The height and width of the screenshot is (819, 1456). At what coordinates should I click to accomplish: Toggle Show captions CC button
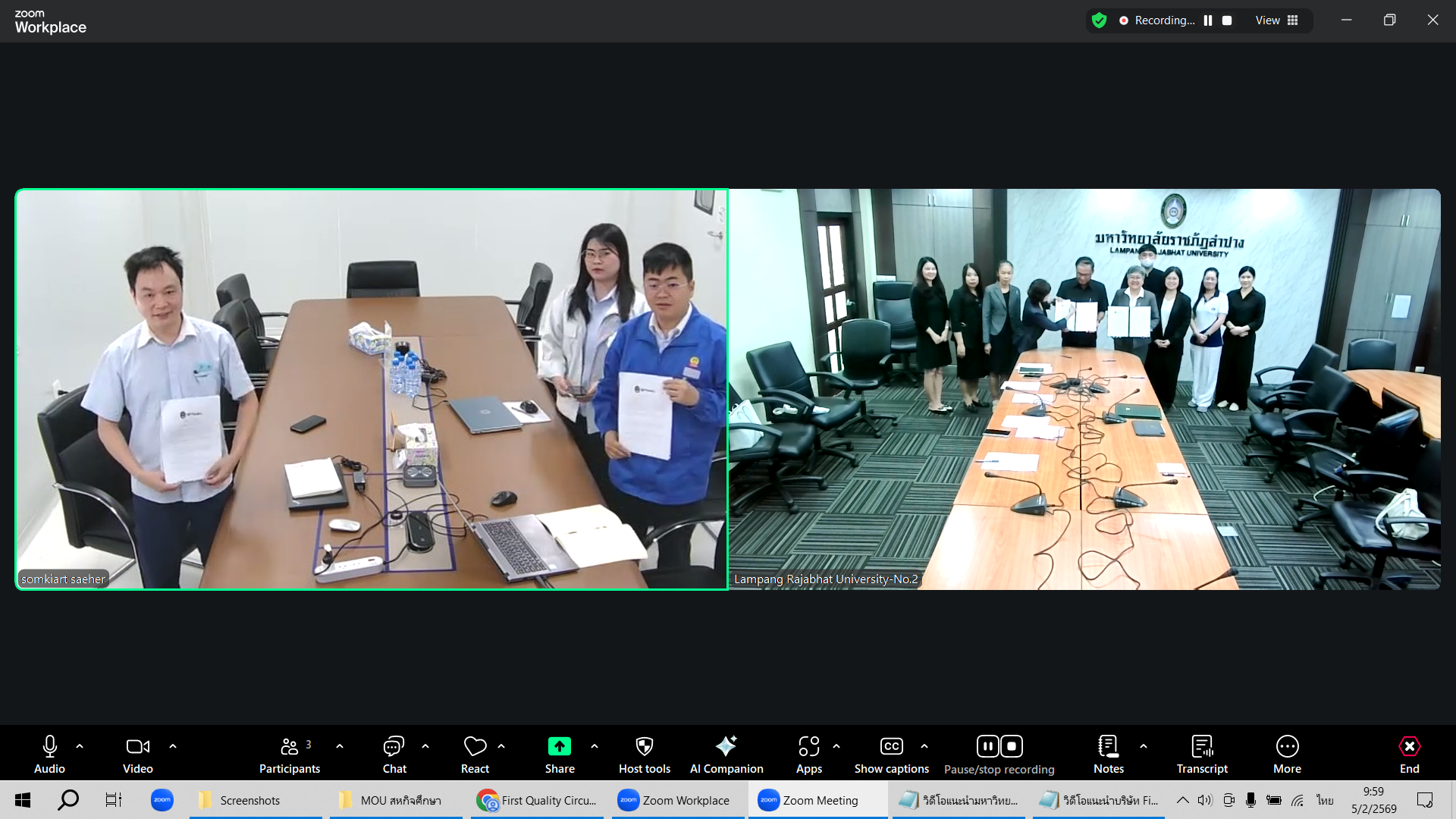pyautogui.click(x=891, y=747)
